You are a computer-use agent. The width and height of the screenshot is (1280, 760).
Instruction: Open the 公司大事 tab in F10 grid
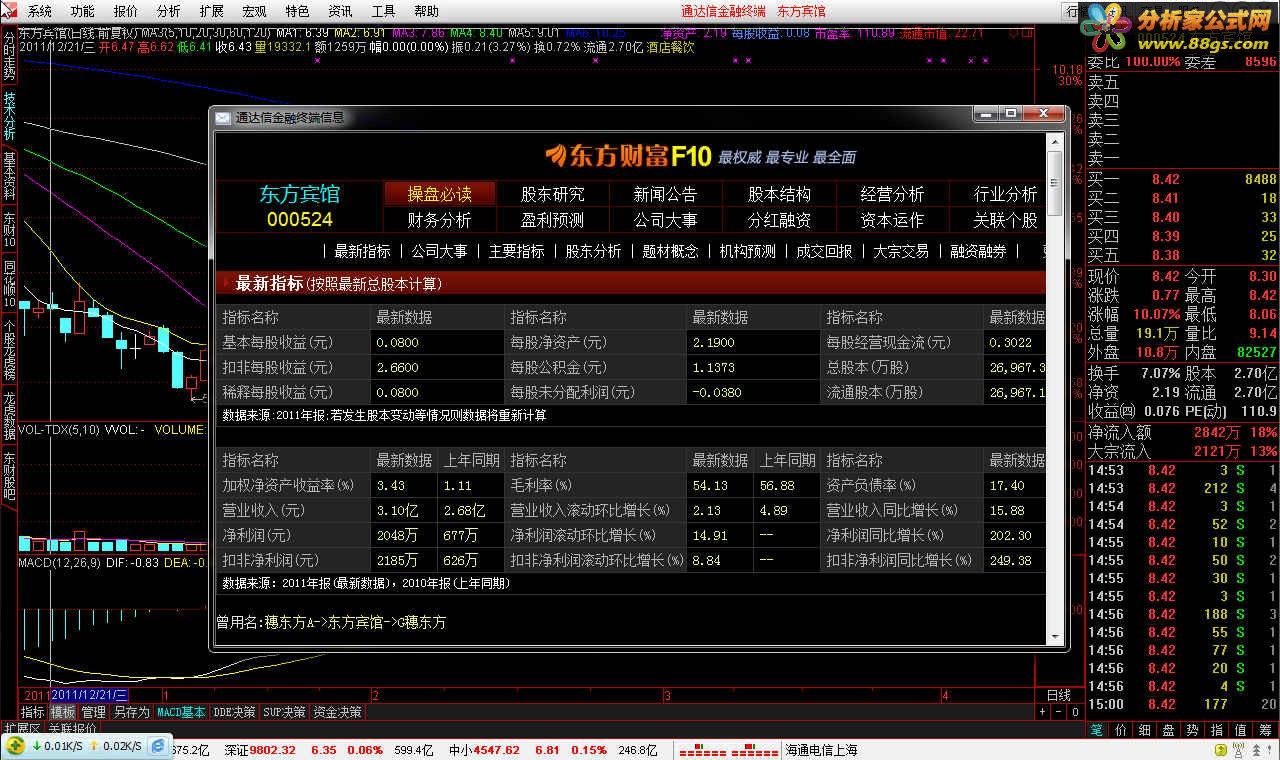coord(665,219)
